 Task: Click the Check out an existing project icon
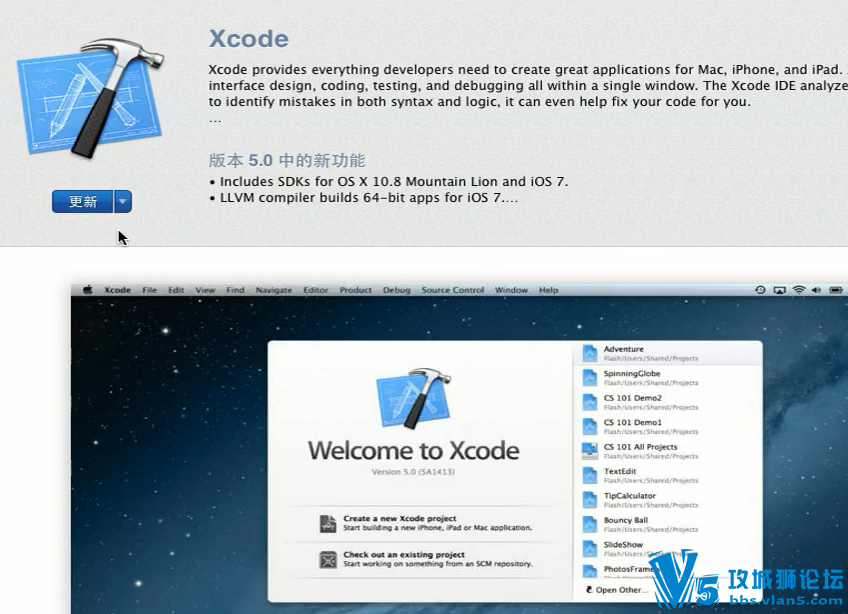coord(328,559)
